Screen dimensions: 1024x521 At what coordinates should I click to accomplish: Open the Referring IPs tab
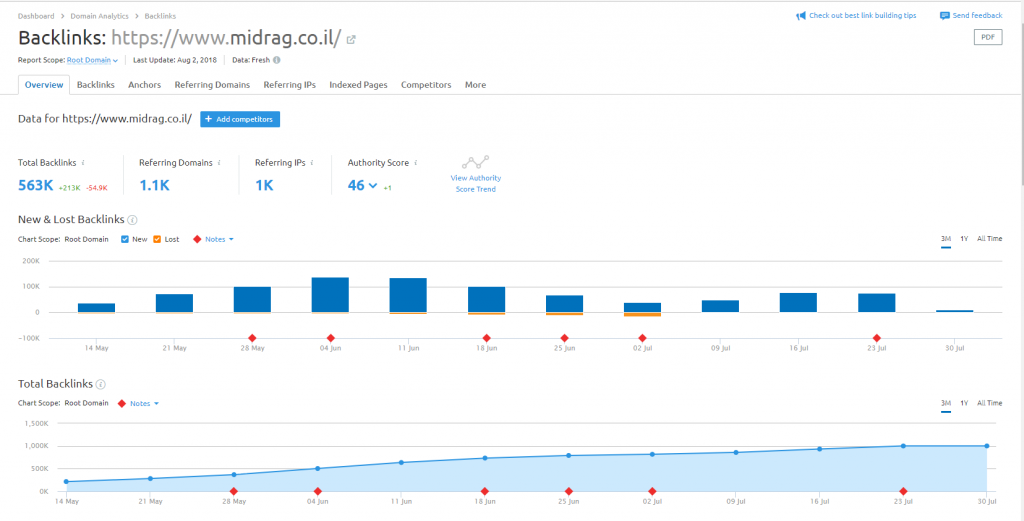click(290, 85)
